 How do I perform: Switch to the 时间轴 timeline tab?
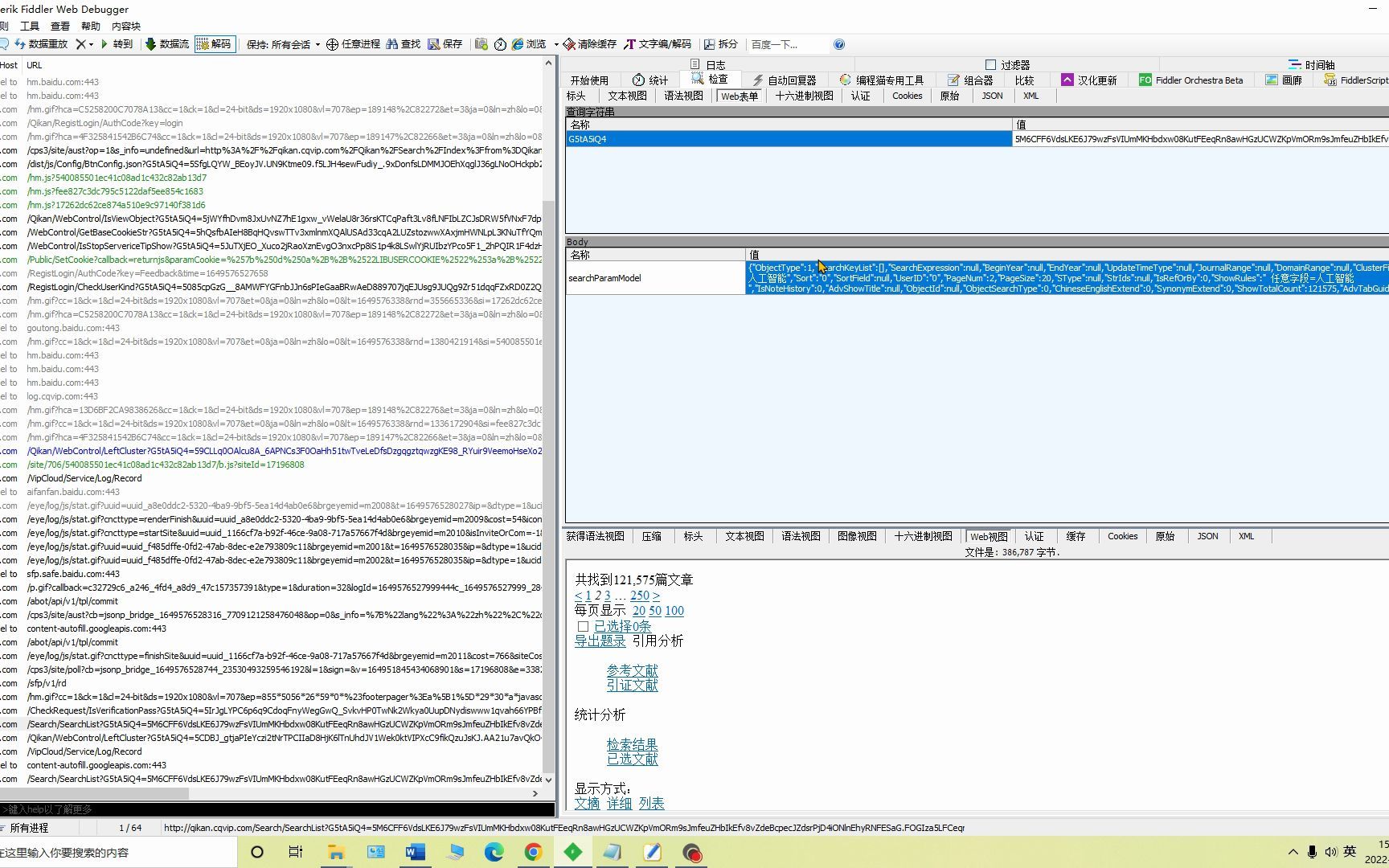[x=1312, y=64]
